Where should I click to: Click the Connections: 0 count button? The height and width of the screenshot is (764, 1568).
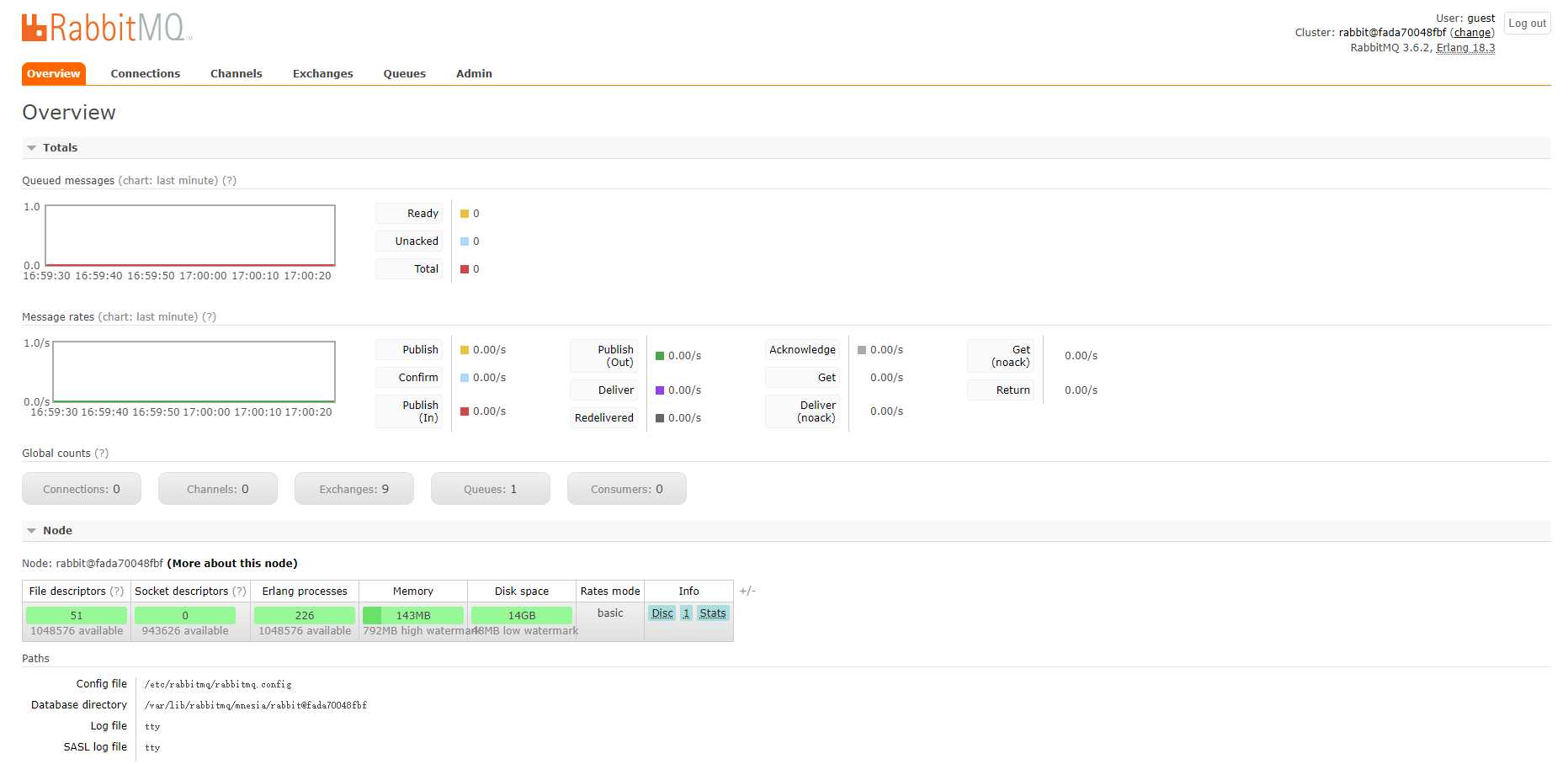[82, 489]
